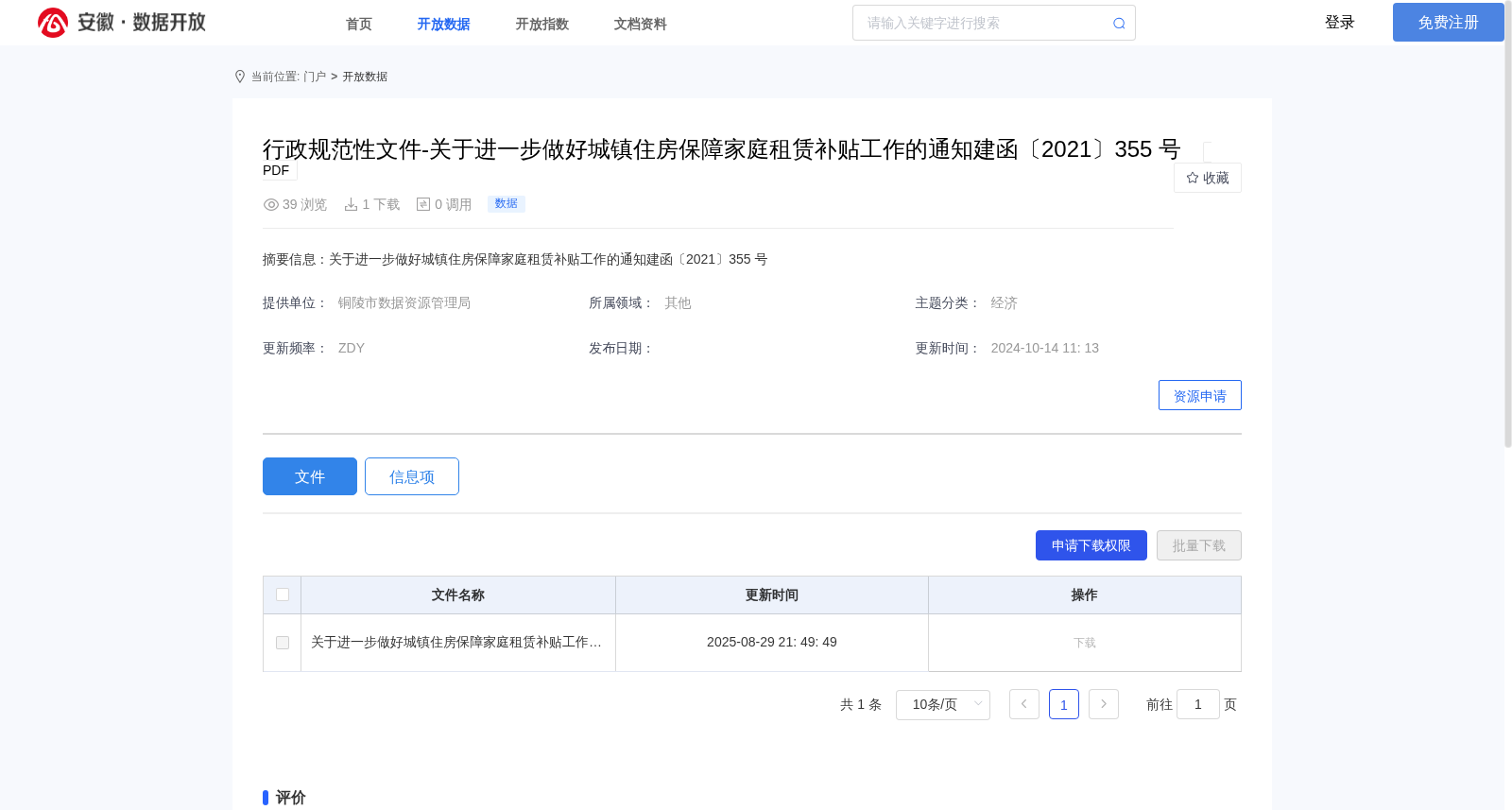Screen dimensions: 1512x810
Task: Click the 更新时间 column header
Action: click(x=772, y=595)
